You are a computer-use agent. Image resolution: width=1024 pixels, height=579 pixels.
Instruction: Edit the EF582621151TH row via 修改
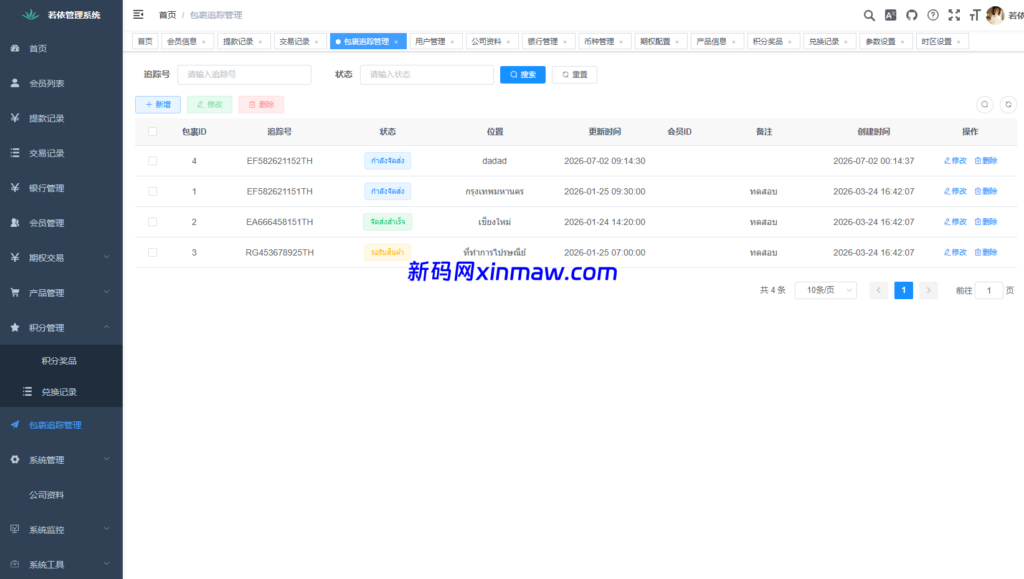(x=955, y=191)
